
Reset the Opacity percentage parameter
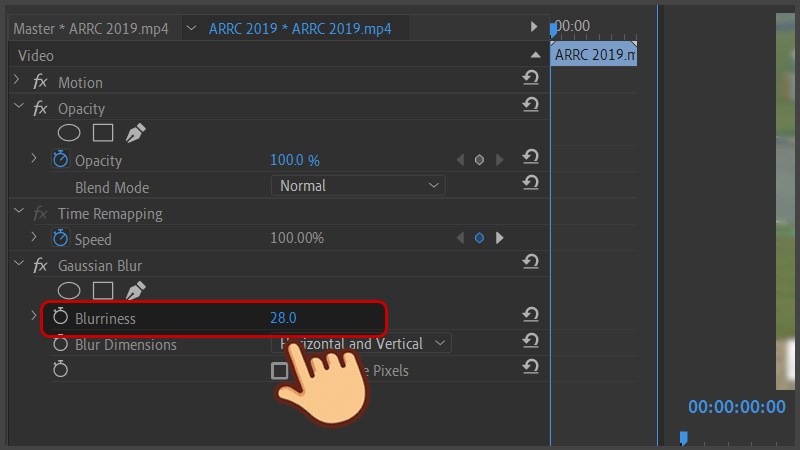531,157
